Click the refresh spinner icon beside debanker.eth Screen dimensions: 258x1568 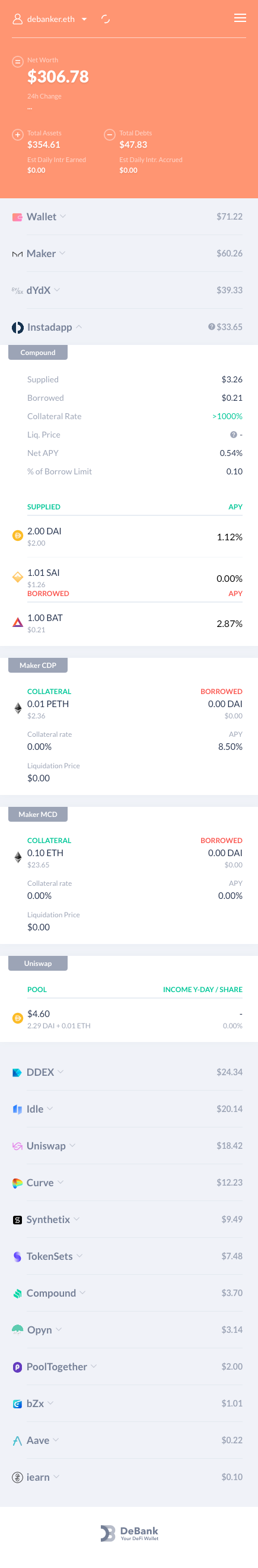pyautogui.click(x=105, y=19)
